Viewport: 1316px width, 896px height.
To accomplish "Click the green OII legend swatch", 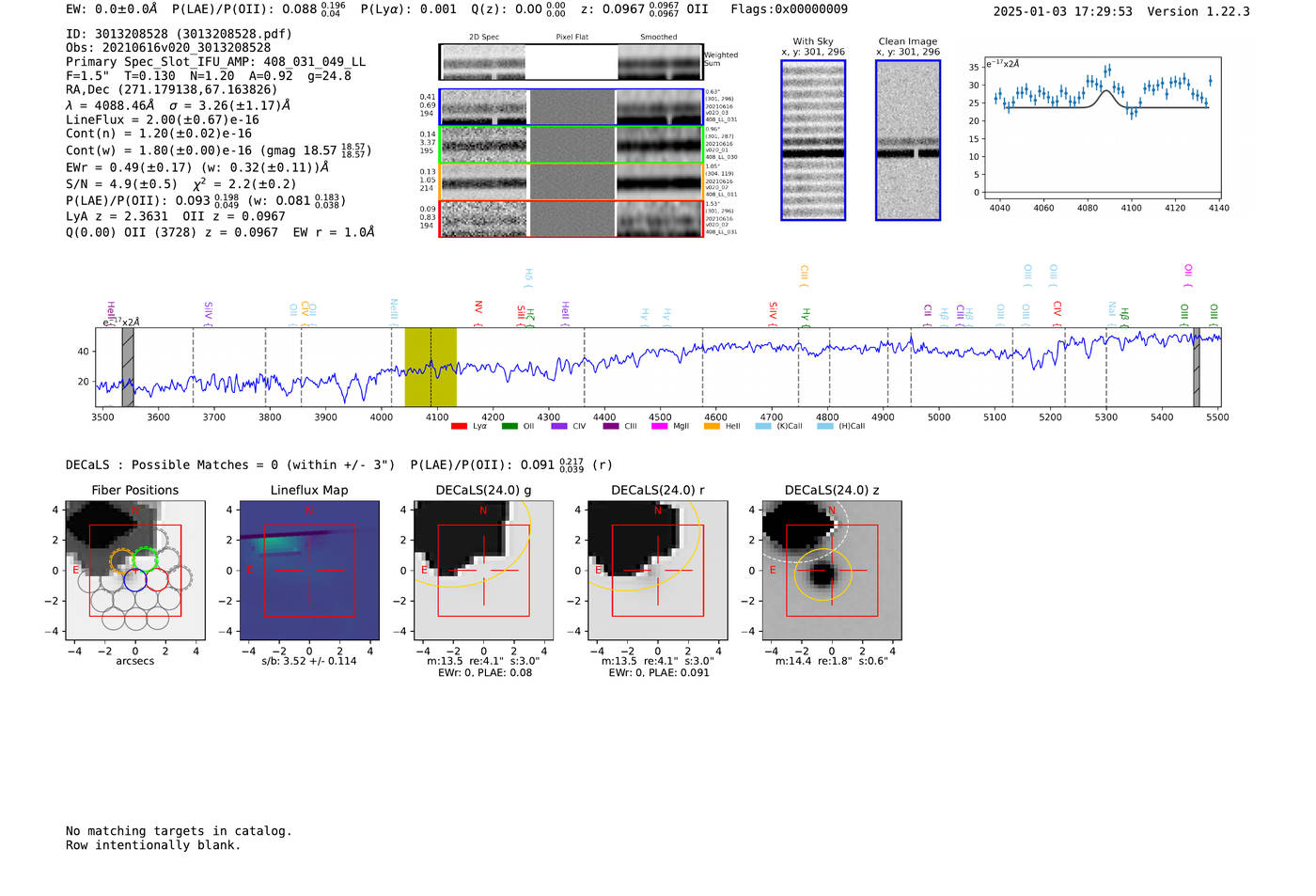I will [x=509, y=426].
